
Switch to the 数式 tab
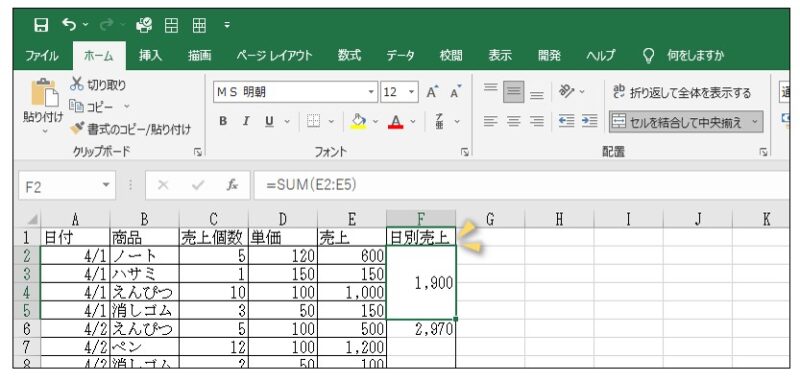pyautogui.click(x=349, y=56)
